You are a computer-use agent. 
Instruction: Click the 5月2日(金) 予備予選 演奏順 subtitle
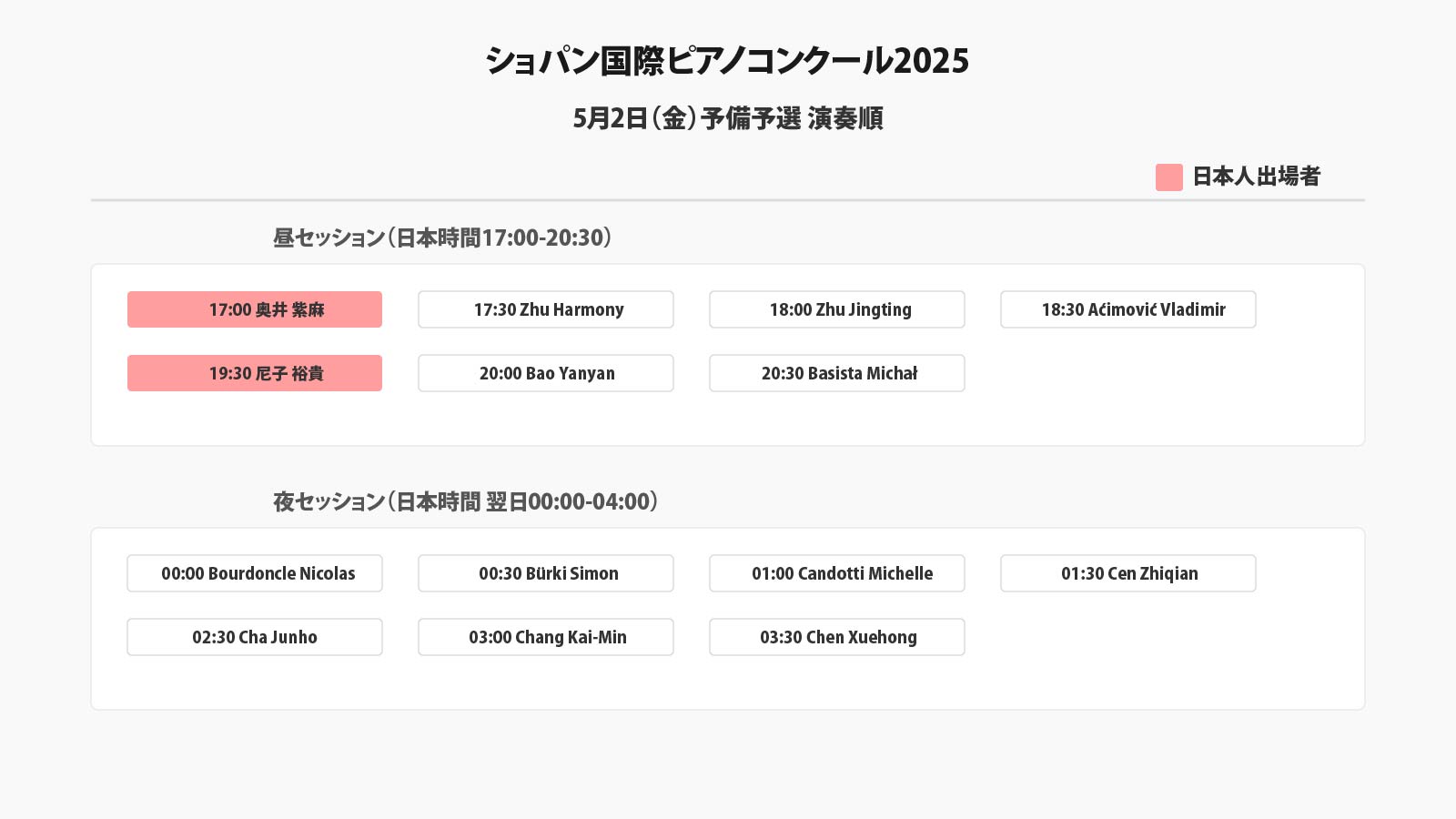pyautogui.click(x=727, y=118)
